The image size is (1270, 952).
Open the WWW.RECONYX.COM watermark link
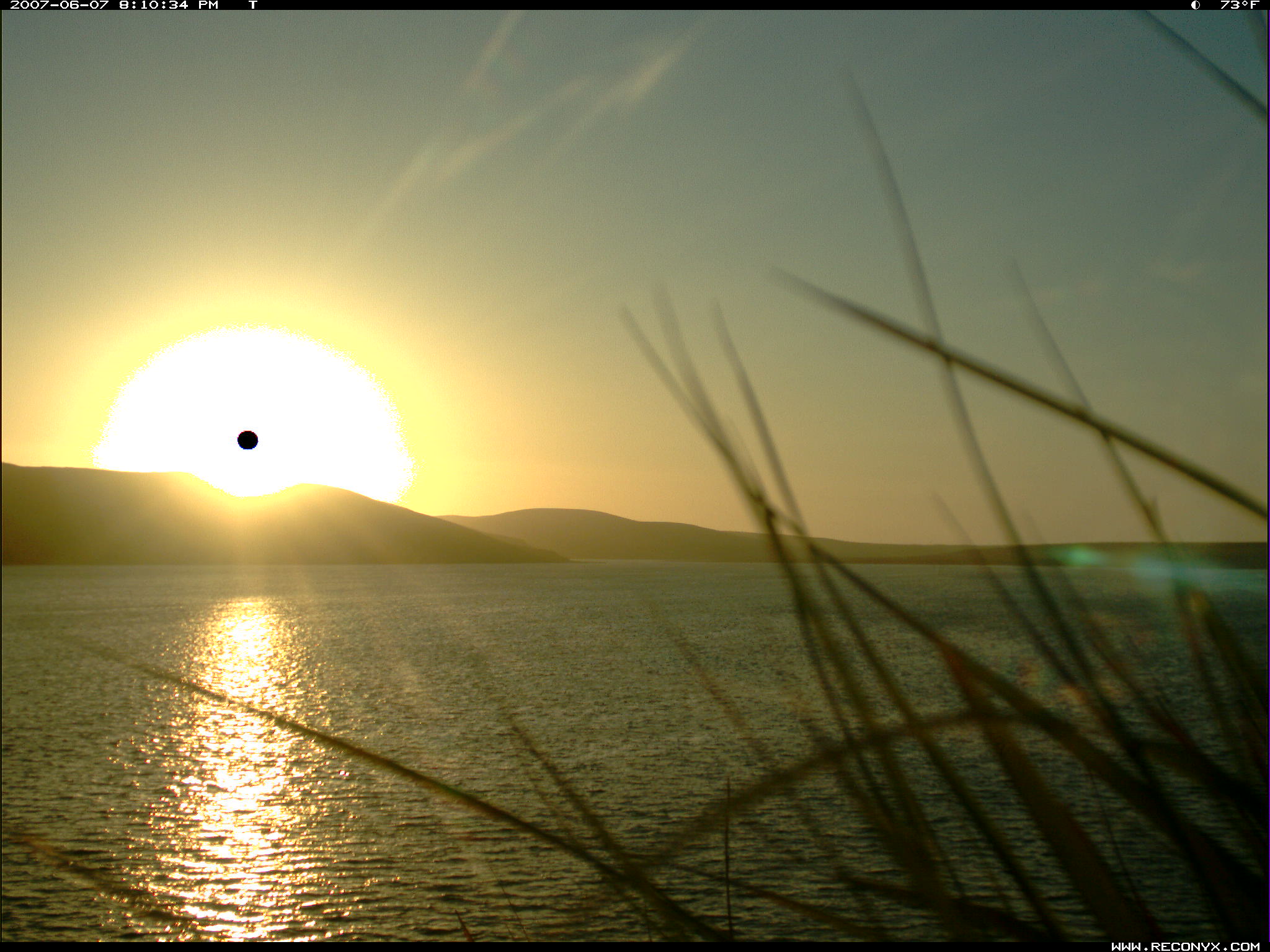tap(1185, 946)
